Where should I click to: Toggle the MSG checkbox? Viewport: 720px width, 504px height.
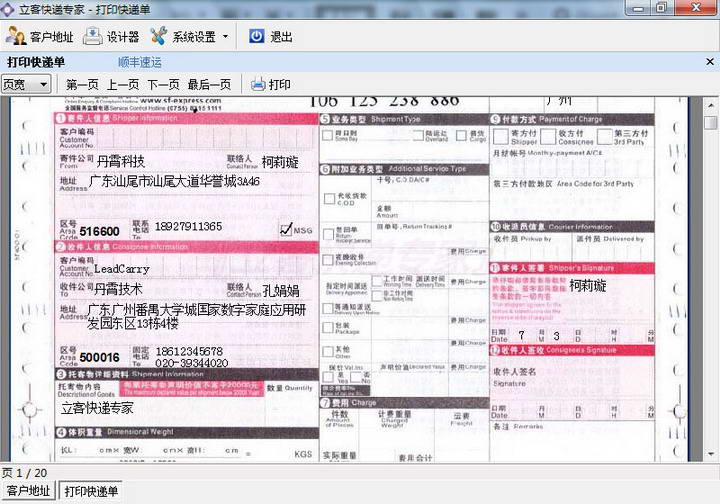pyautogui.click(x=286, y=229)
